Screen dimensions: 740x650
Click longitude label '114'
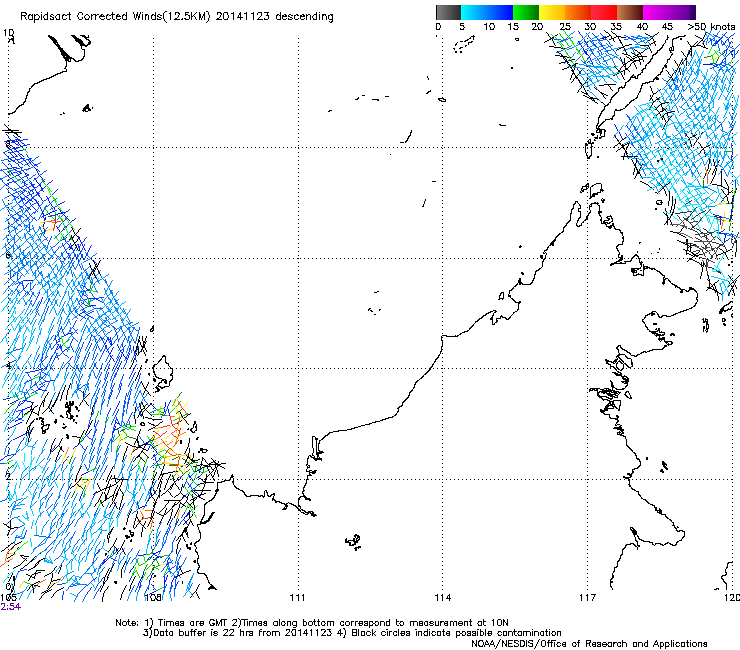(442, 598)
